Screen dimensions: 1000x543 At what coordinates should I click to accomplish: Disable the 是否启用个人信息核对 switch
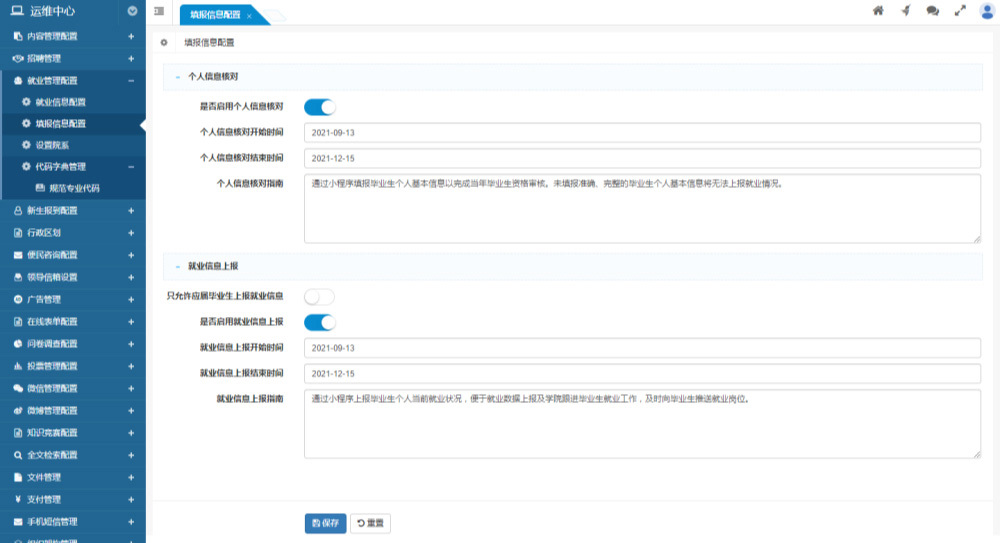tap(319, 107)
